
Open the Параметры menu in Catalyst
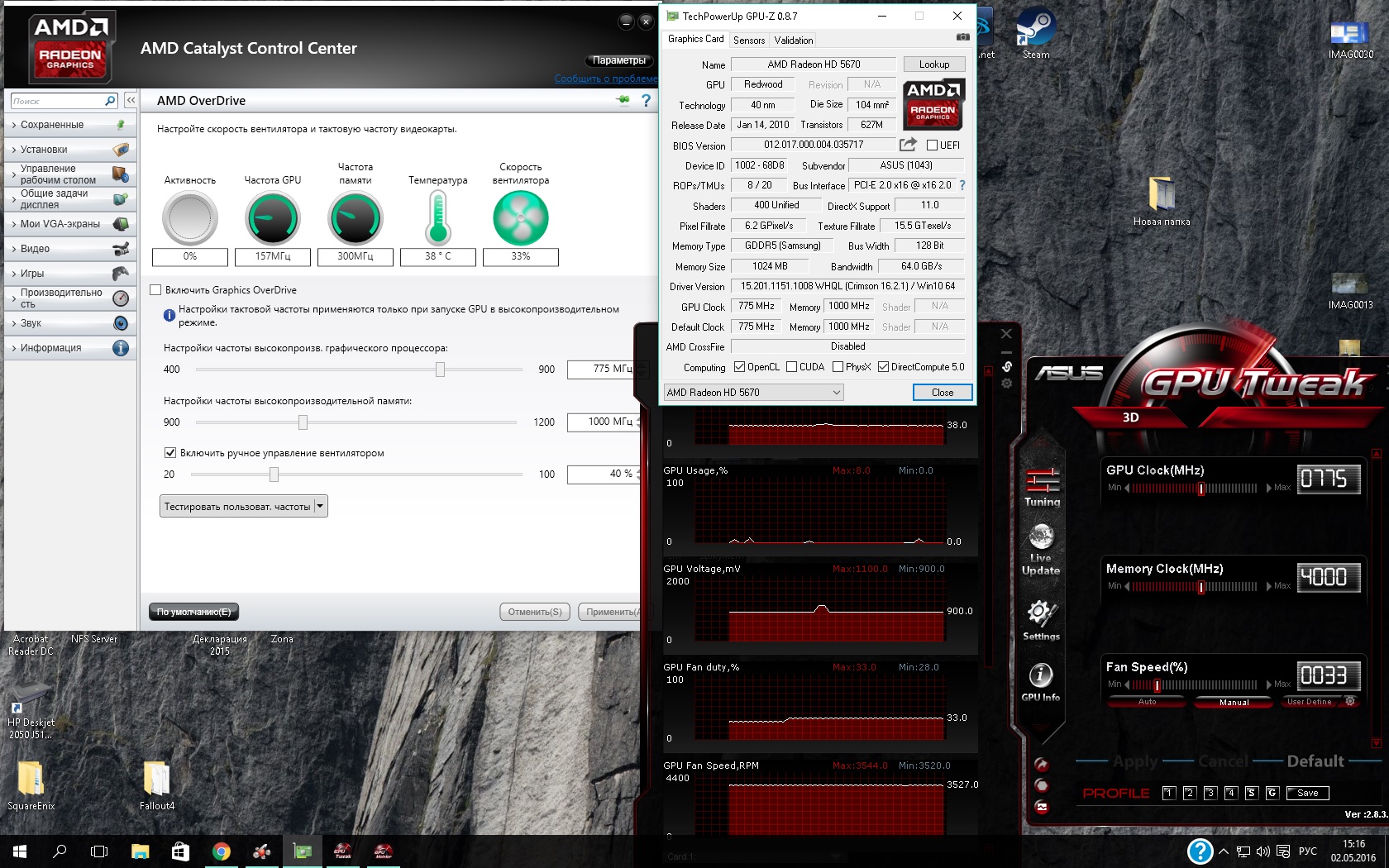[619, 60]
